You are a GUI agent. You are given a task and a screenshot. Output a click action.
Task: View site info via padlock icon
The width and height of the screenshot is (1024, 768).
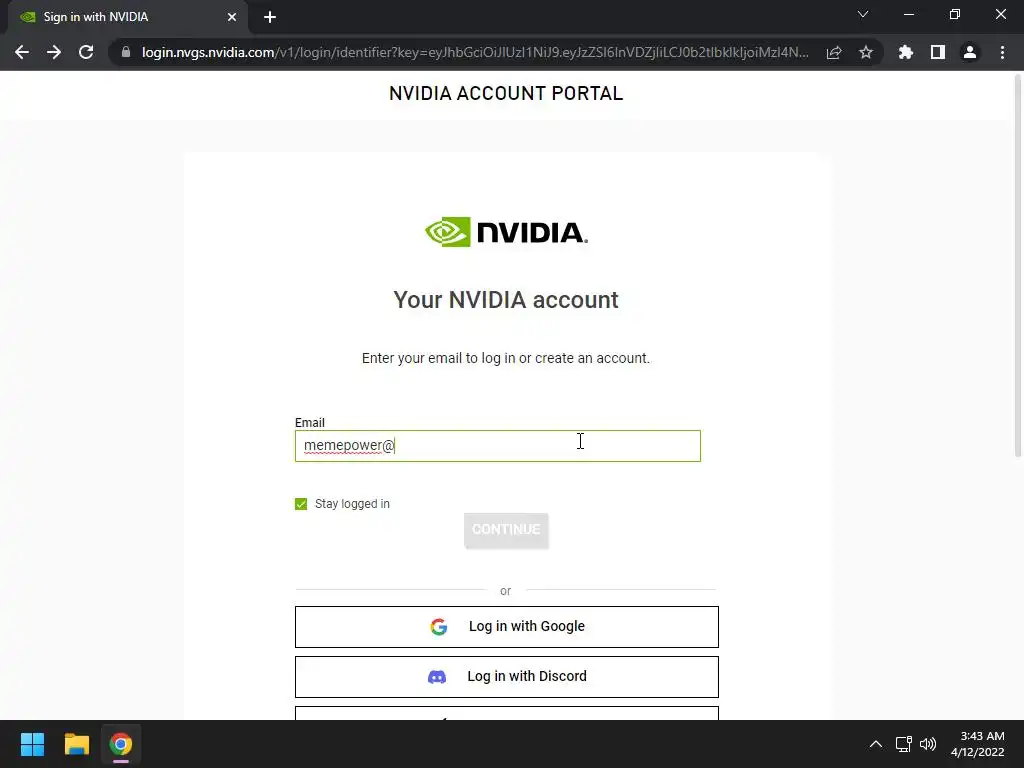pyautogui.click(x=126, y=52)
